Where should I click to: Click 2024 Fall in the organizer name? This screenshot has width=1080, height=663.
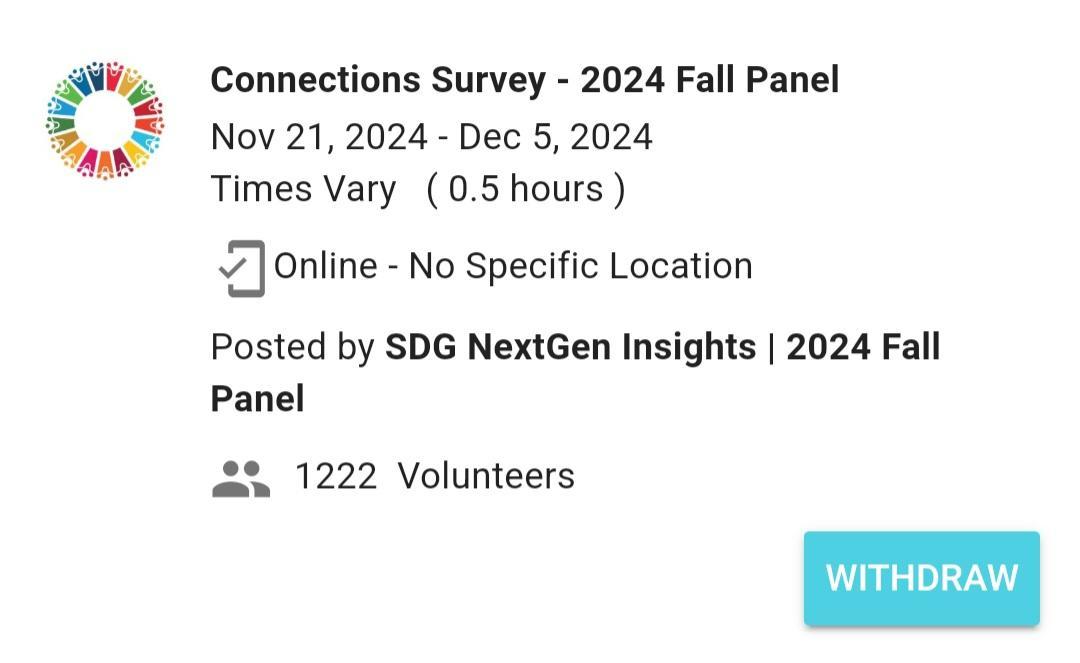(863, 348)
